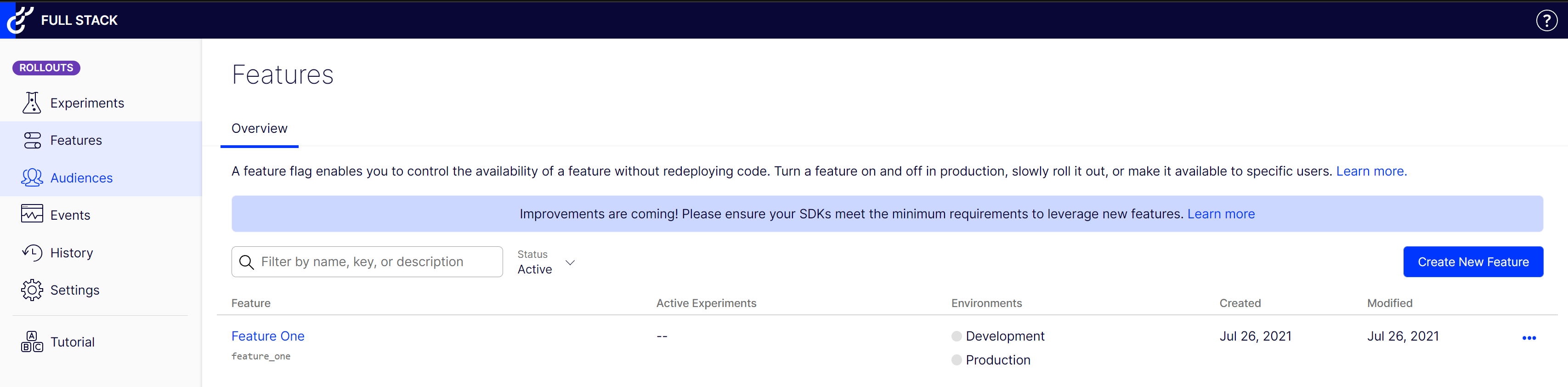Click the Features toggle icon in sidebar

(32, 141)
